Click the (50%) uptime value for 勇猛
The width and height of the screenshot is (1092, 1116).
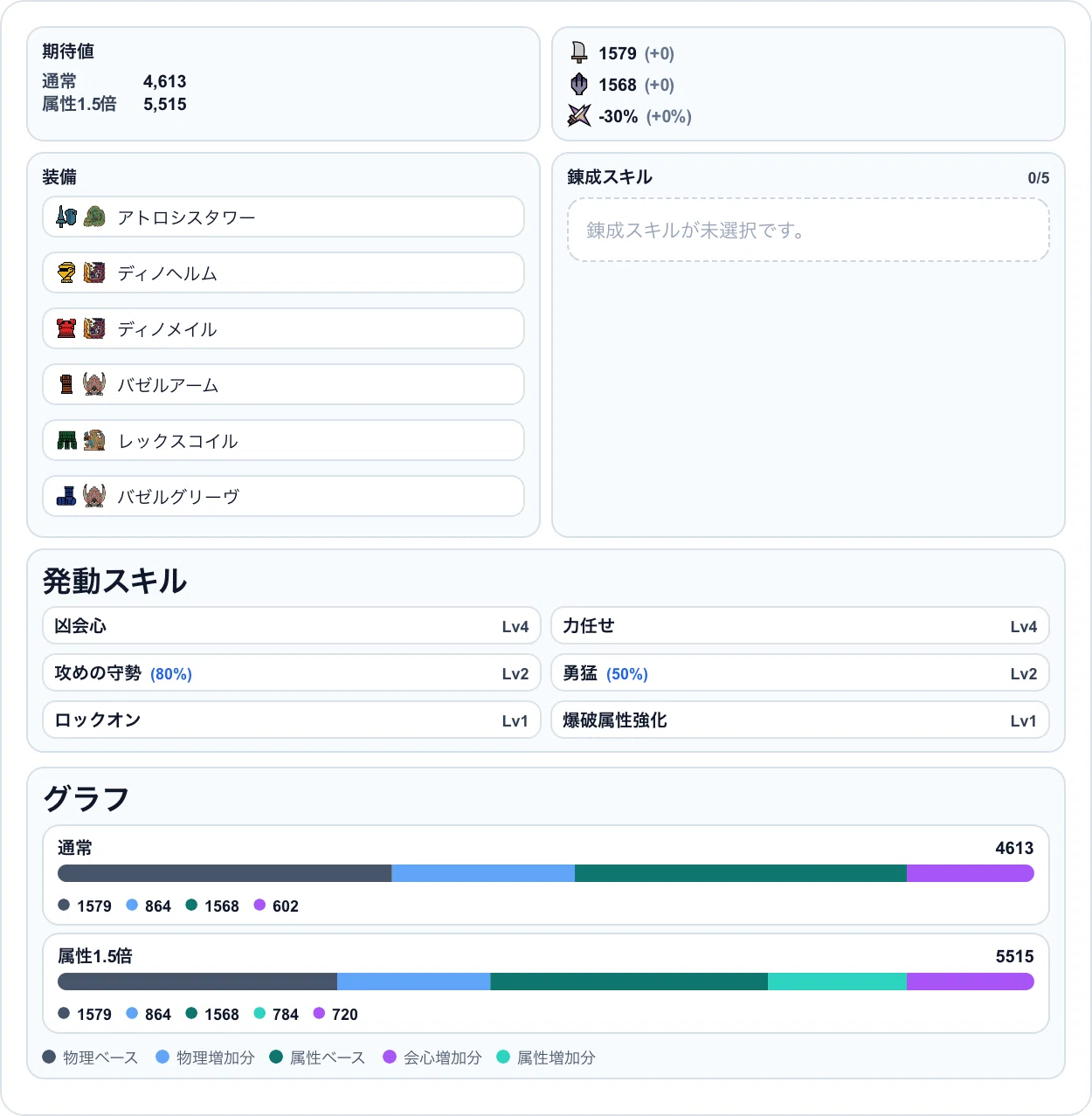click(x=627, y=674)
